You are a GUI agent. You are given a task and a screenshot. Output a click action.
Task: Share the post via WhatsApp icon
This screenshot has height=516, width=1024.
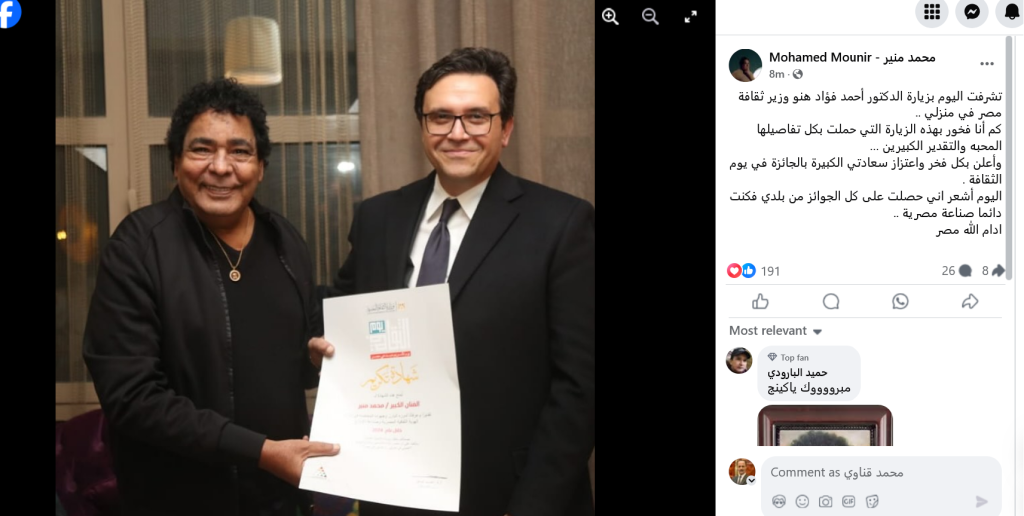click(x=901, y=301)
